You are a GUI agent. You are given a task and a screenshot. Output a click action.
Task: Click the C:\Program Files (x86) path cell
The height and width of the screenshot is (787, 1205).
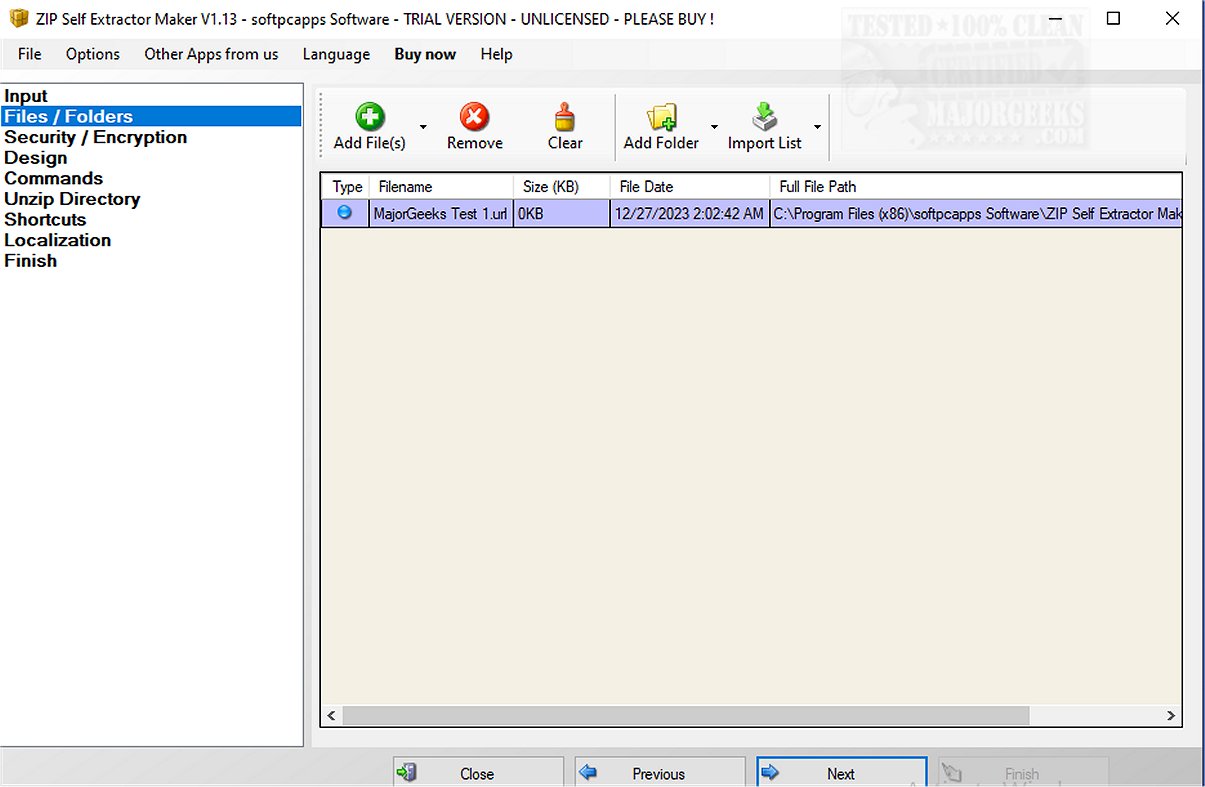click(976, 213)
